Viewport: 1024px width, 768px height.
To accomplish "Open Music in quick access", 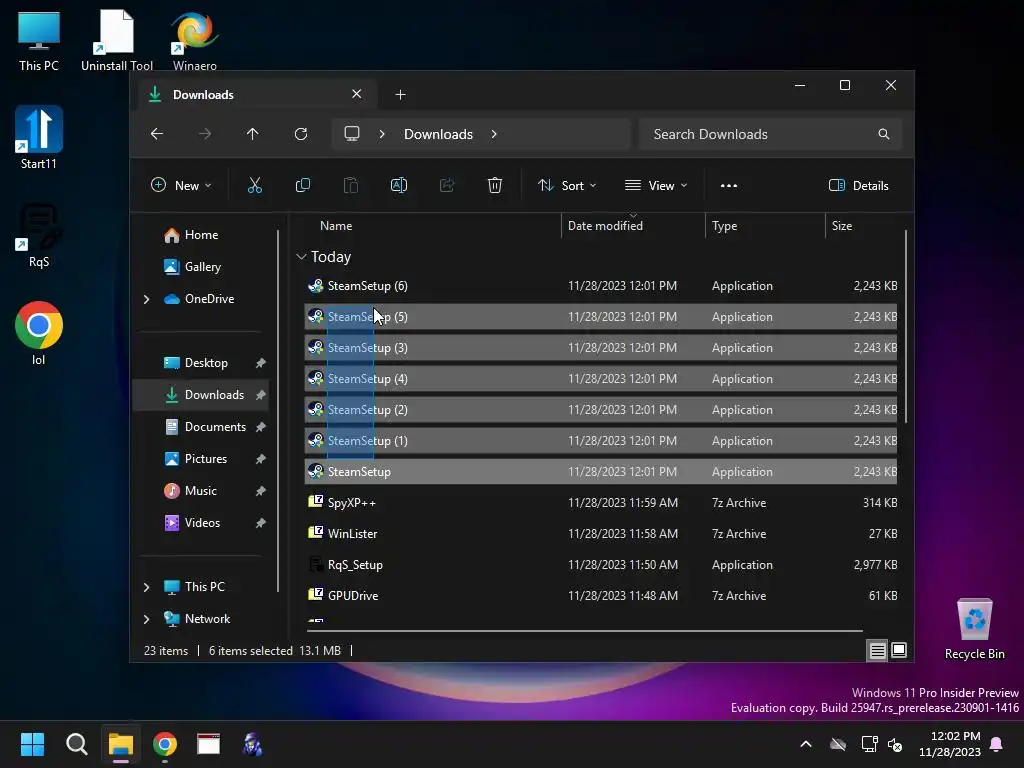I will [x=200, y=491].
